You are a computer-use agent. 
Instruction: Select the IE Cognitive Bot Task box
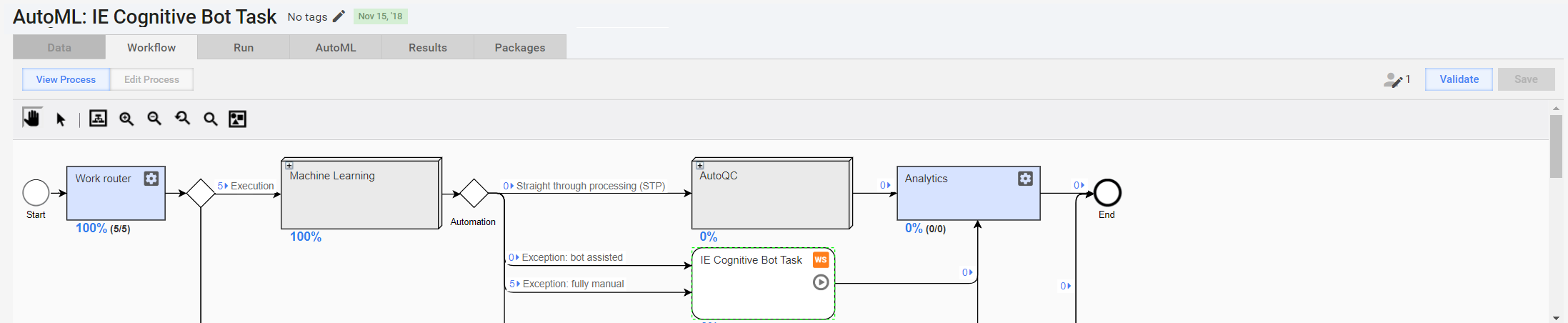click(763, 283)
